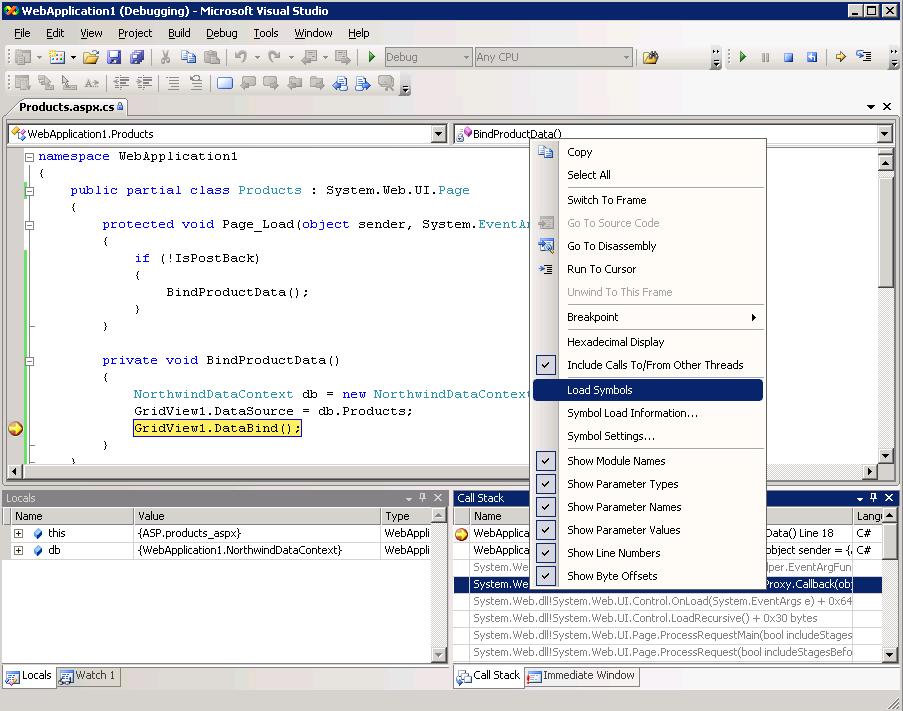Click the Decrease Indent icon
903x711 pixels.
coord(121,83)
